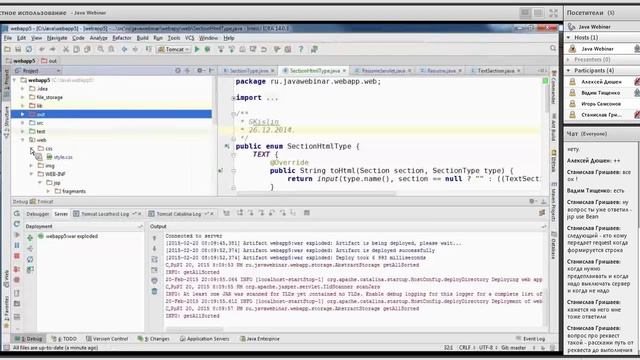The width and height of the screenshot is (640, 360).
Task: Toggle the first layout button in webinar top bar
Action: pyautogui.click(x=525, y=13)
